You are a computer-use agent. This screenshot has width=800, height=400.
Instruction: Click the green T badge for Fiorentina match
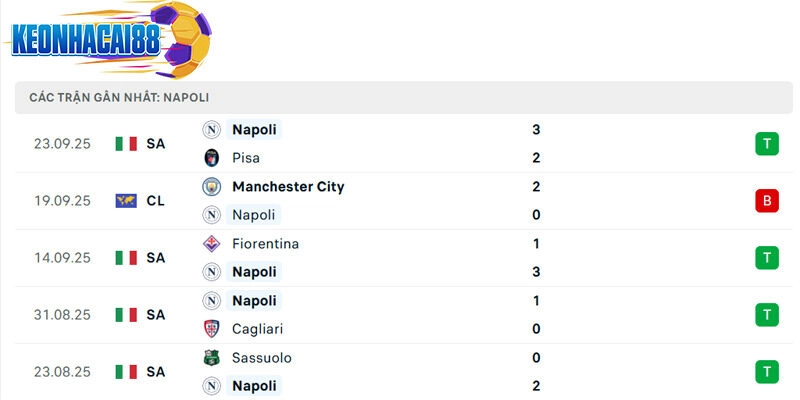[x=766, y=258]
